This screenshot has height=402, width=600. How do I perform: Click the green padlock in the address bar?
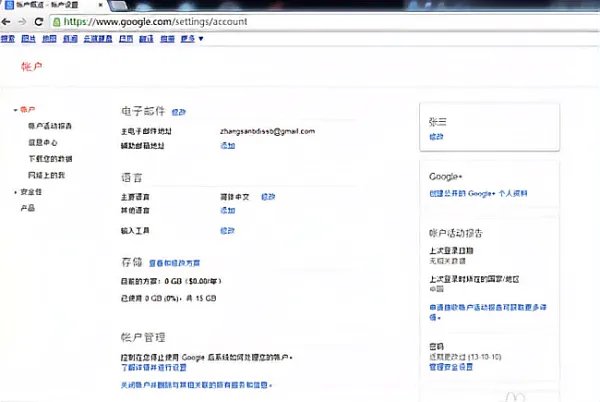tap(57, 22)
